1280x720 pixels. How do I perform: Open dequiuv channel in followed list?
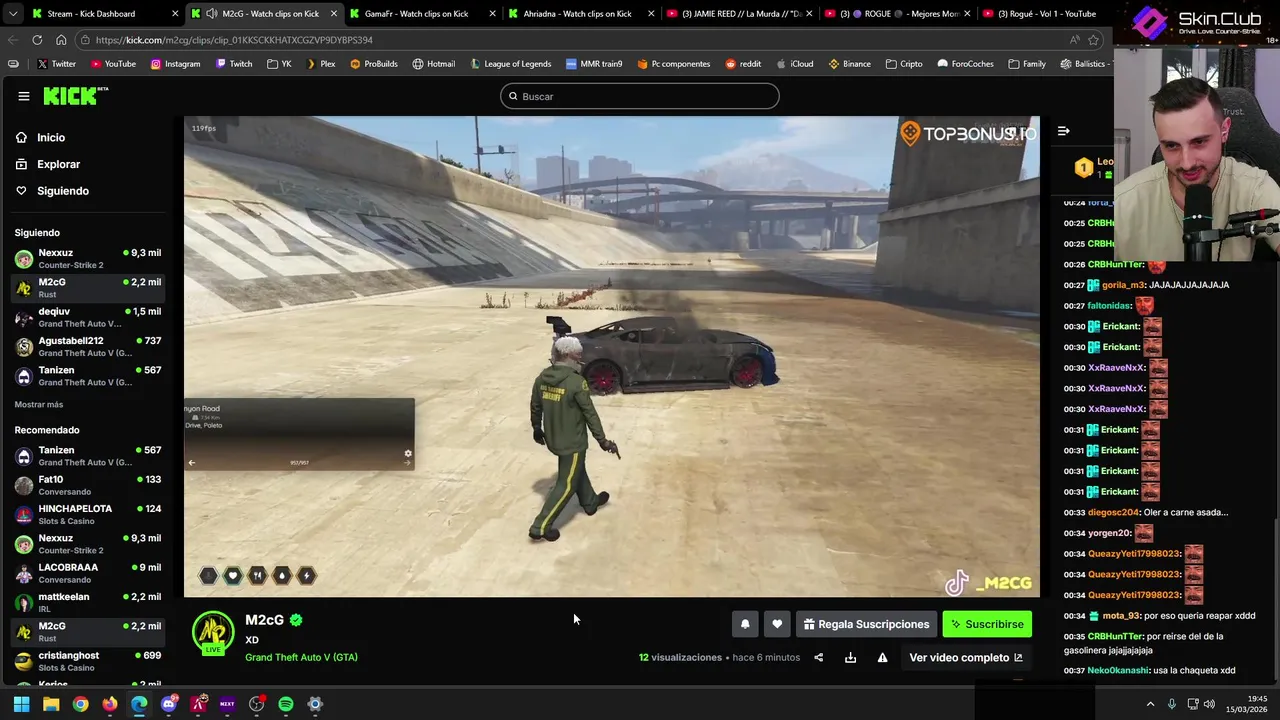coord(88,317)
